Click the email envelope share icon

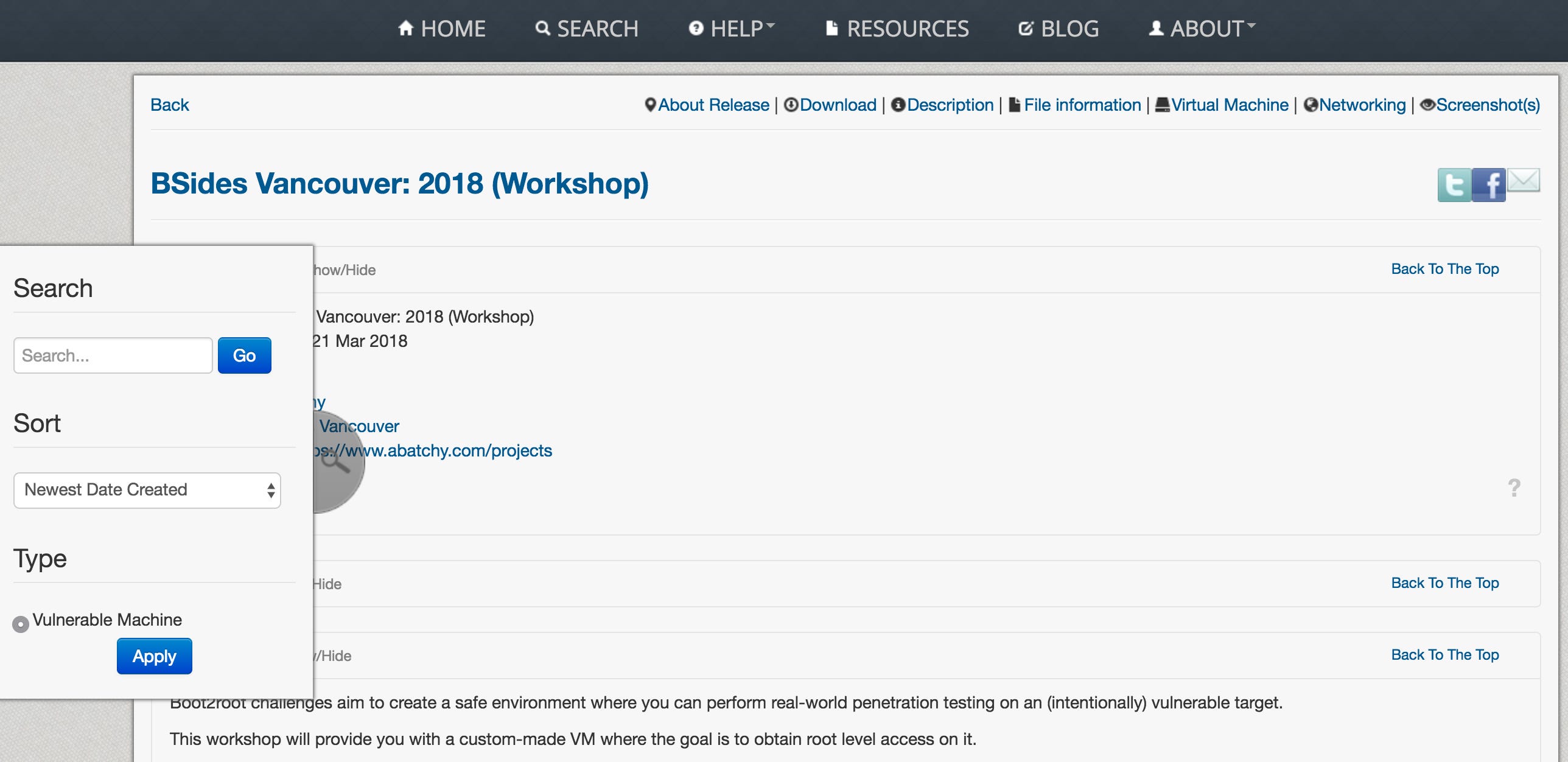click(x=1524, y=181)
